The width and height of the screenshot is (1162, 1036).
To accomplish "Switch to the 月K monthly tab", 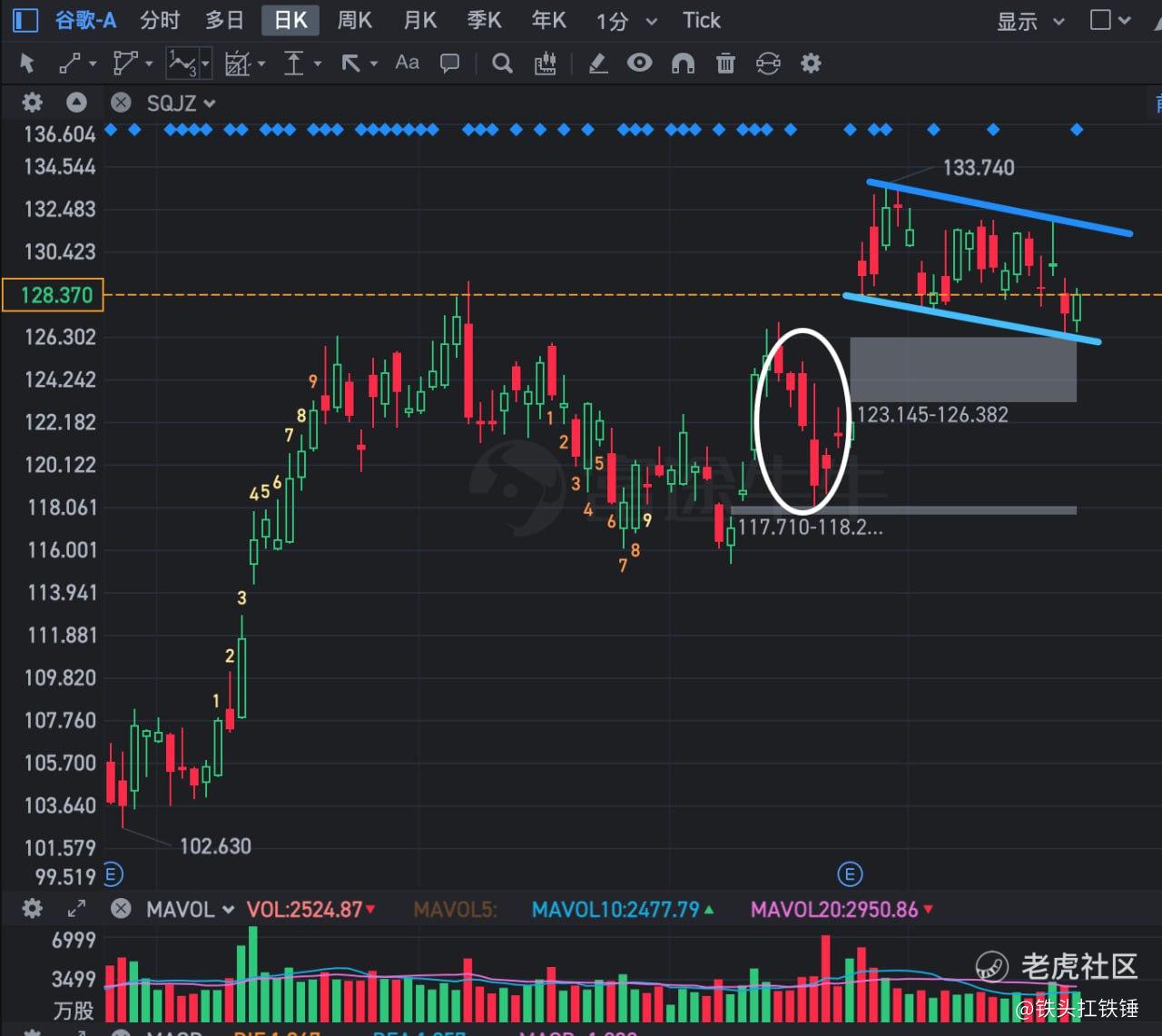I will click(419, 20).
